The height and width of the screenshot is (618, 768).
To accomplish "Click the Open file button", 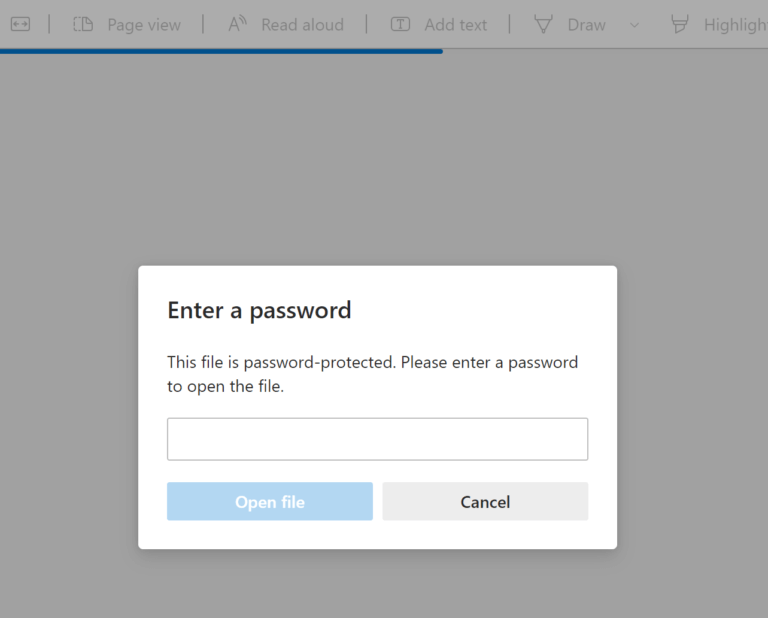I will (270, 502).
